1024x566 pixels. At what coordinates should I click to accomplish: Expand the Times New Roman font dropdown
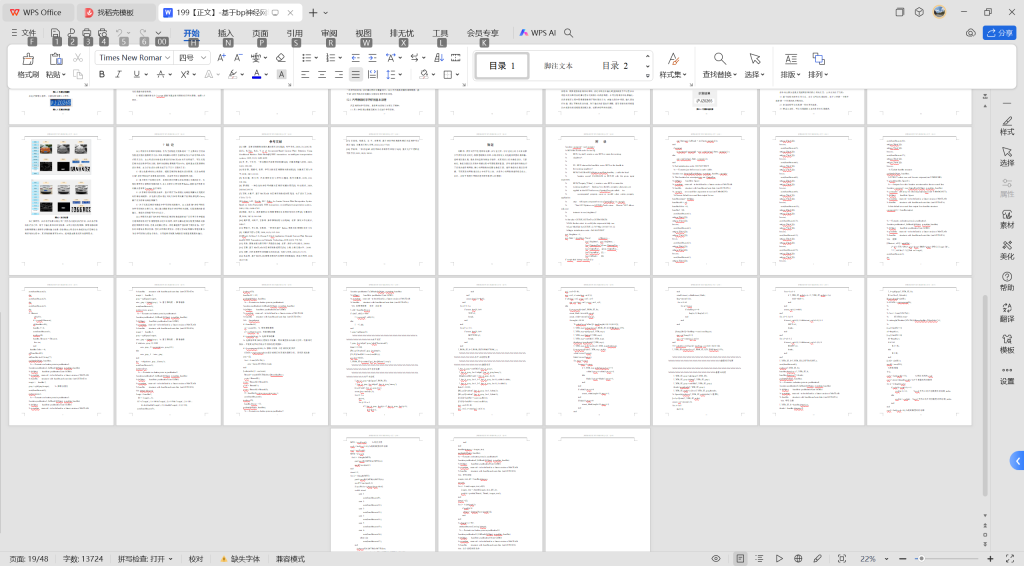[167, 58]
